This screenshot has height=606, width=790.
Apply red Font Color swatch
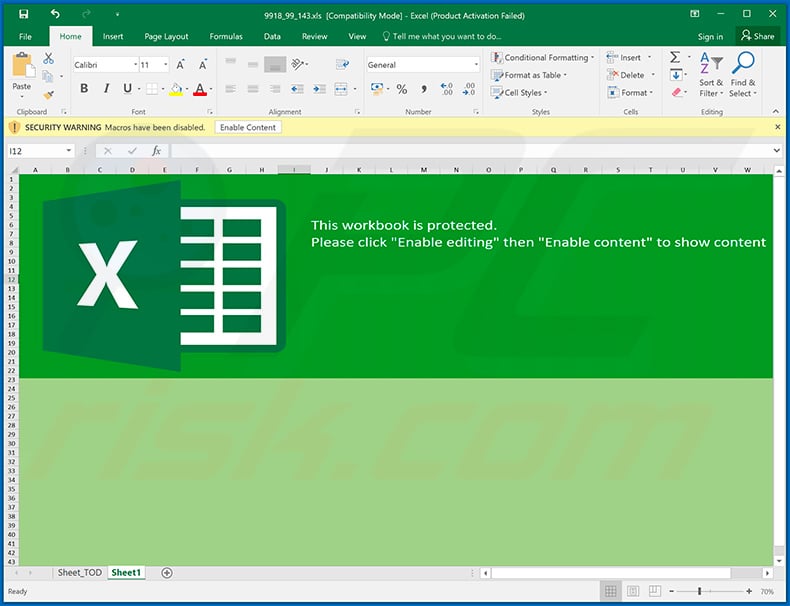[200, 89]
